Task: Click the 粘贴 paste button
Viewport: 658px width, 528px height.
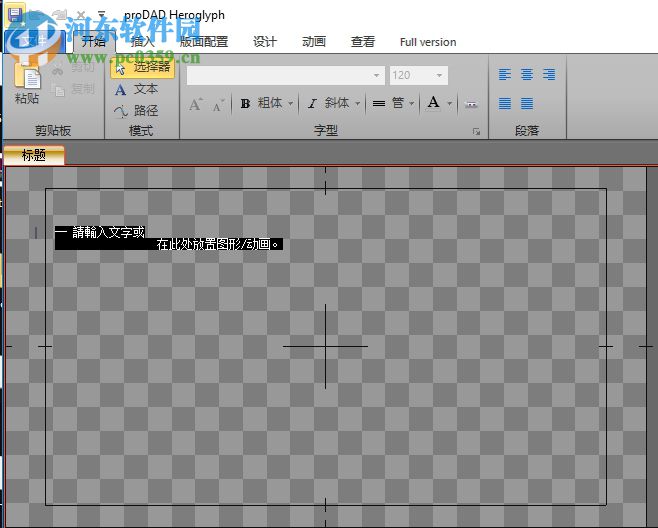Action: (27, 83)
